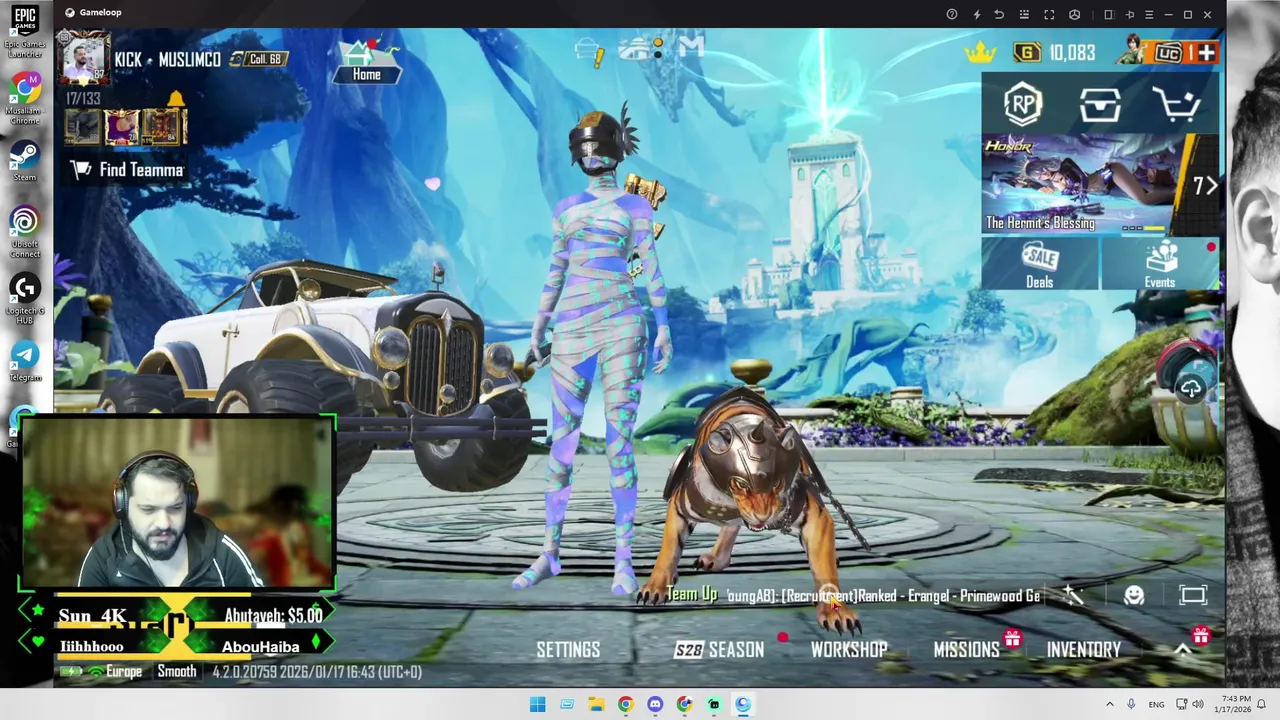Toggle GameLoop fullscreen icon
The height and width of the screenshot is (720, 1280).
pyautogui.click(x=1049, y=14)
